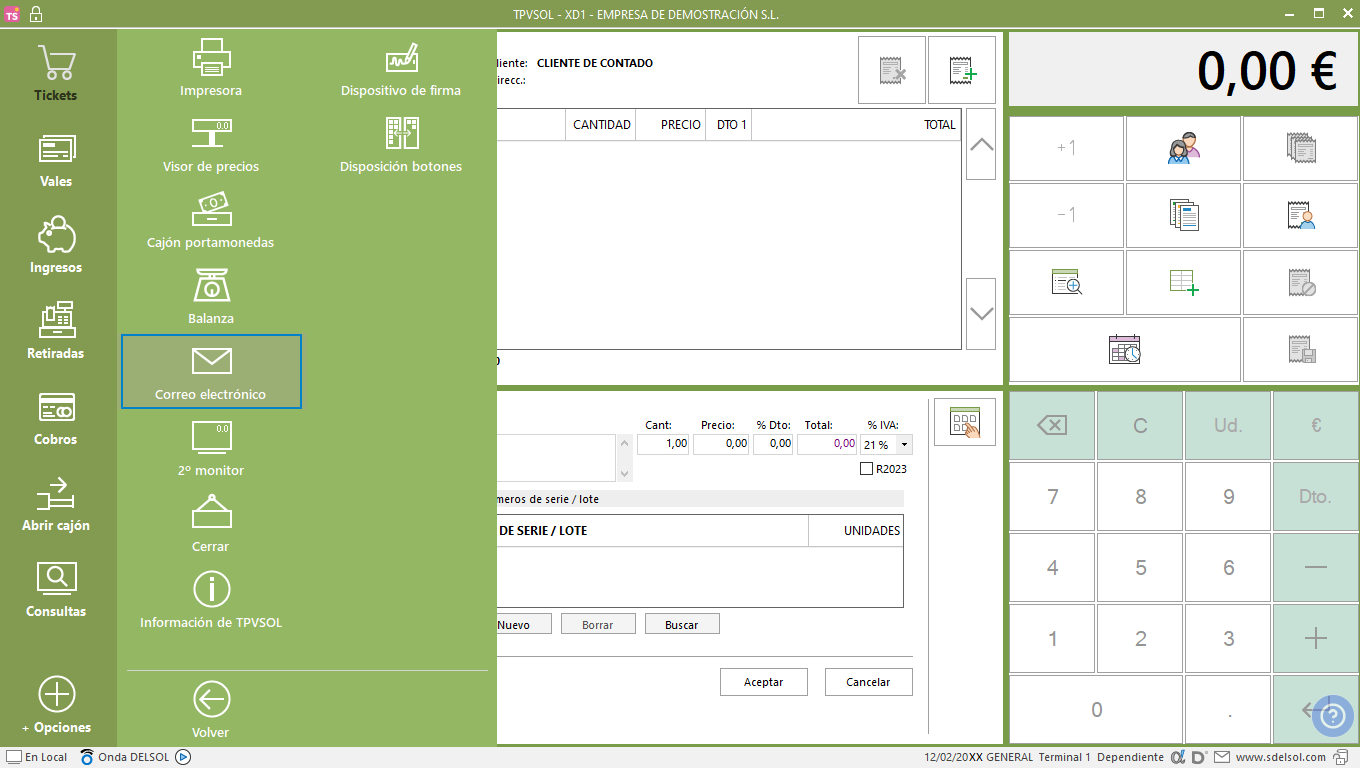Click the Precio input field

coord(721,444)
